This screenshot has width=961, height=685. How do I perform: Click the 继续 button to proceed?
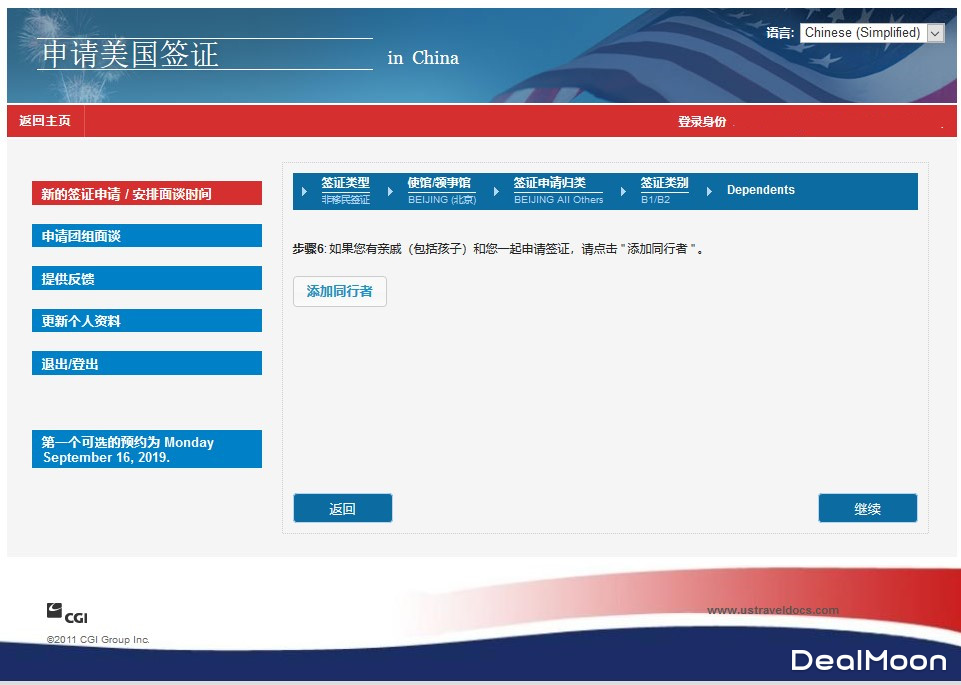(x=867, y=508)
